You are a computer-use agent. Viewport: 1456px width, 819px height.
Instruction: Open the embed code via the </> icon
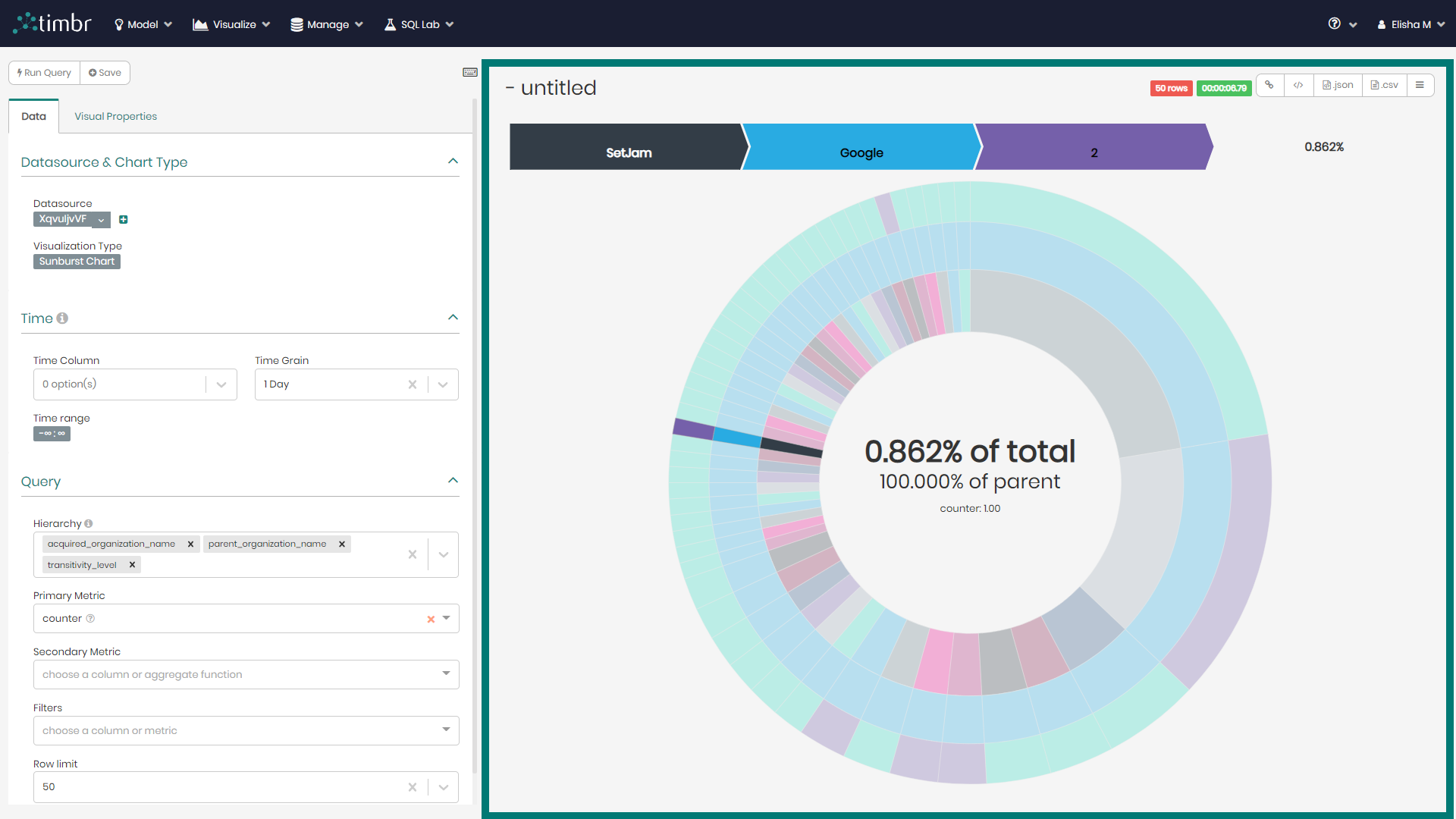[1299, 85]
